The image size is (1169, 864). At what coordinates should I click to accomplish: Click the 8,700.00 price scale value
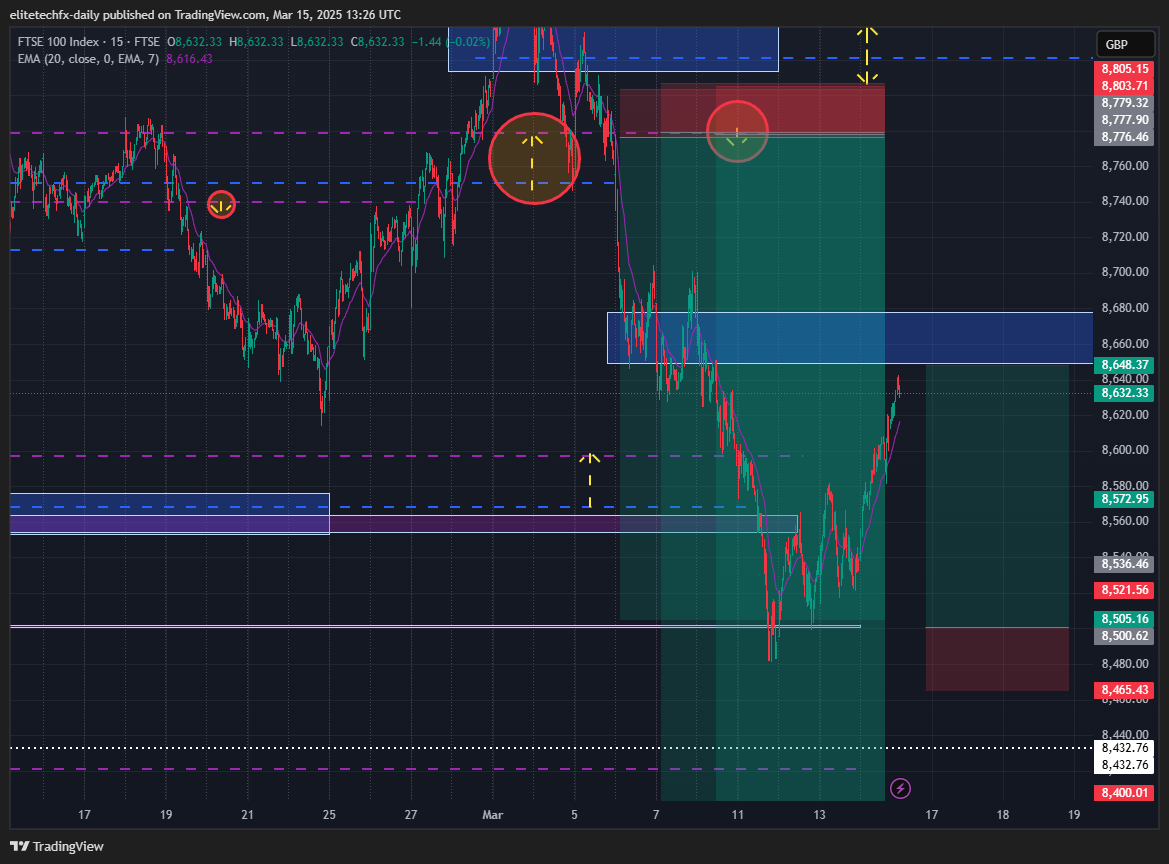[x=1124, y=272]
